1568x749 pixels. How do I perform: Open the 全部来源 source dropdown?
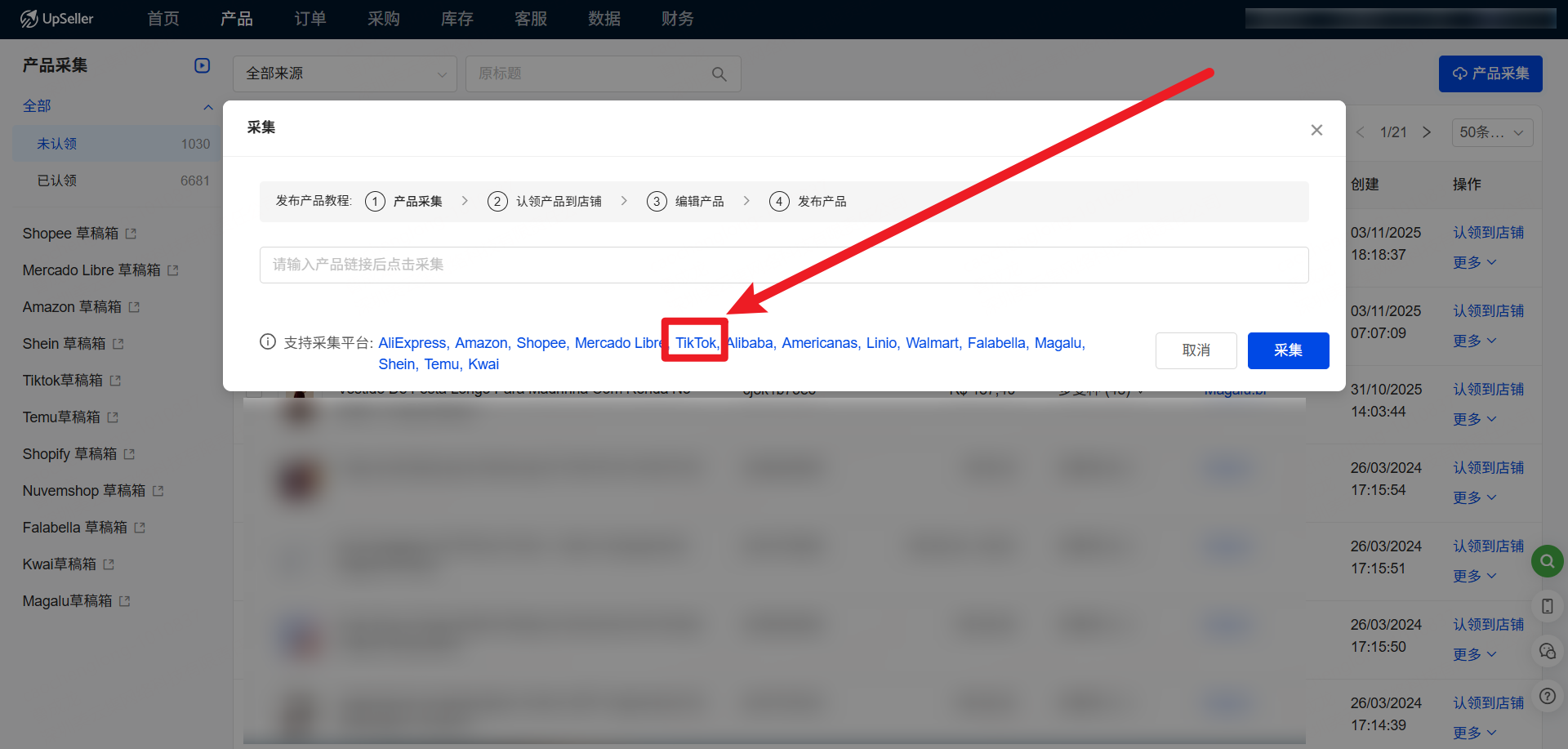point(345,74)
